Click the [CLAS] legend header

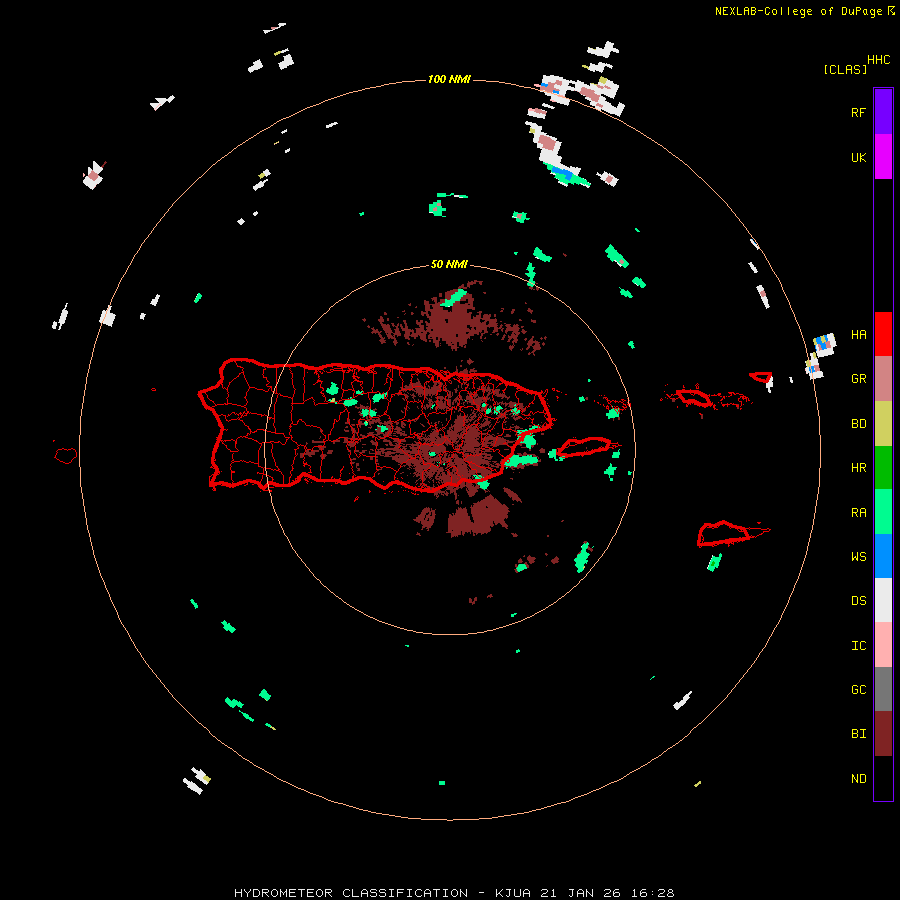pos(845,69)
